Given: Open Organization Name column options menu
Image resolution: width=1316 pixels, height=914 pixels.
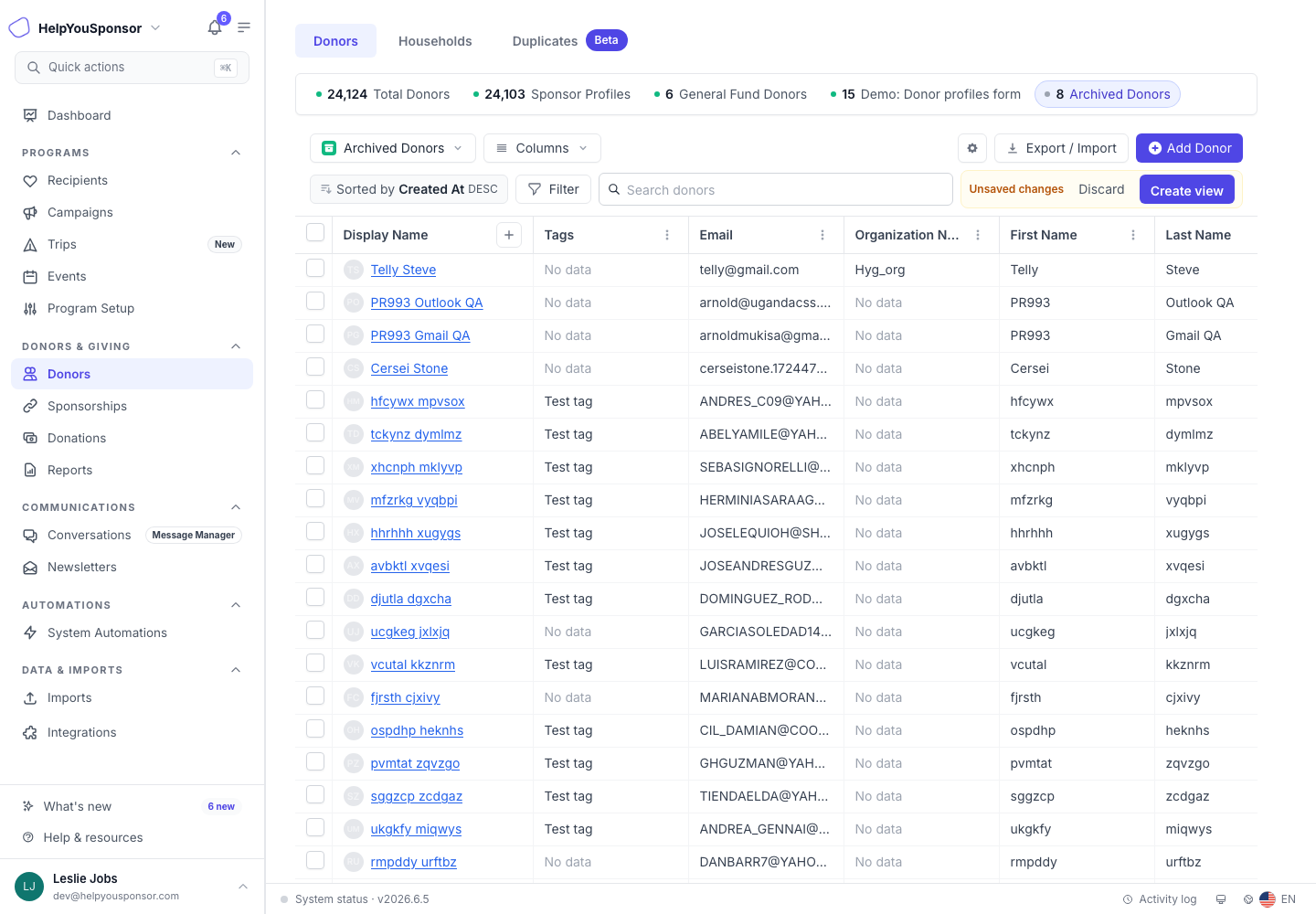Looking at the screenshot, I should tap(978, 235).
